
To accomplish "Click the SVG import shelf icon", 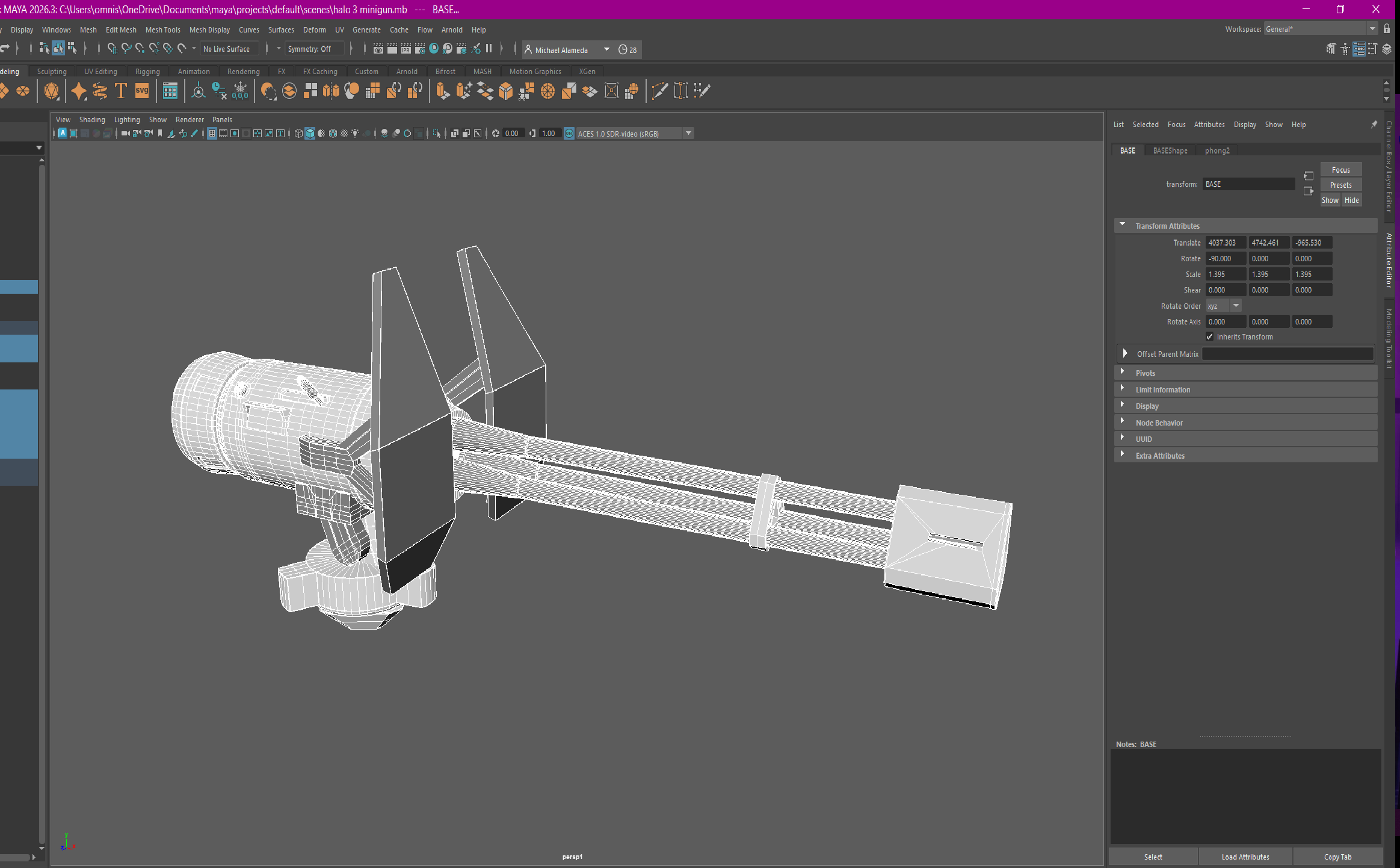I will pyautogui.click(x=142, y=91).
